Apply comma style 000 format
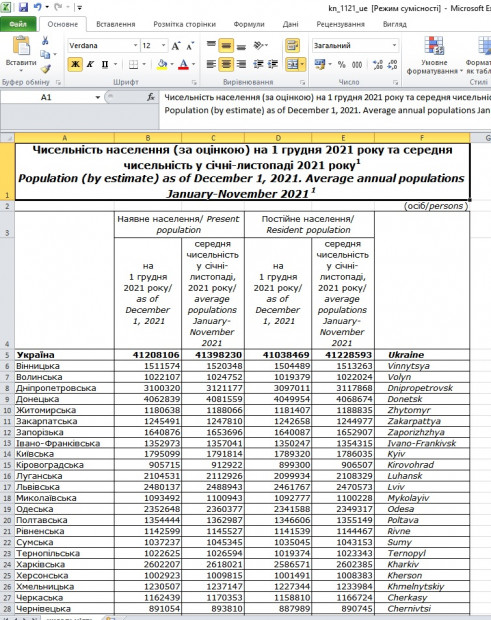The height and width of the screenshot is (620, 491). click(357, 64)
